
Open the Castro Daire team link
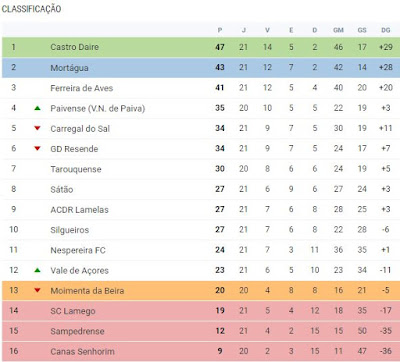click(x=74, y=47)
